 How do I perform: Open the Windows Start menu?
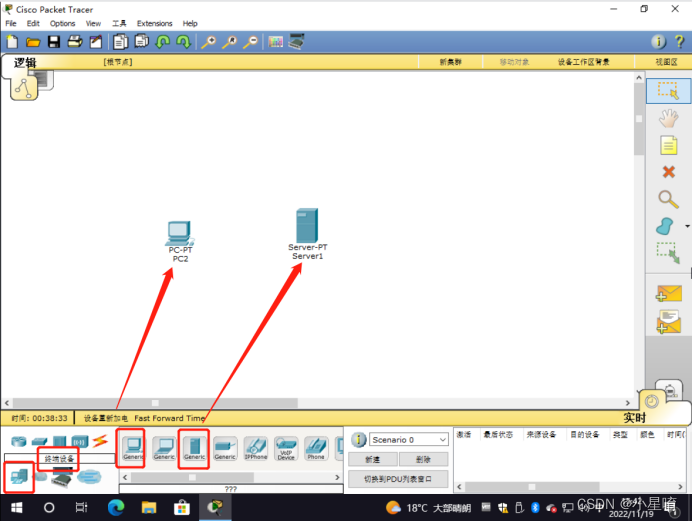coord(16,507)
